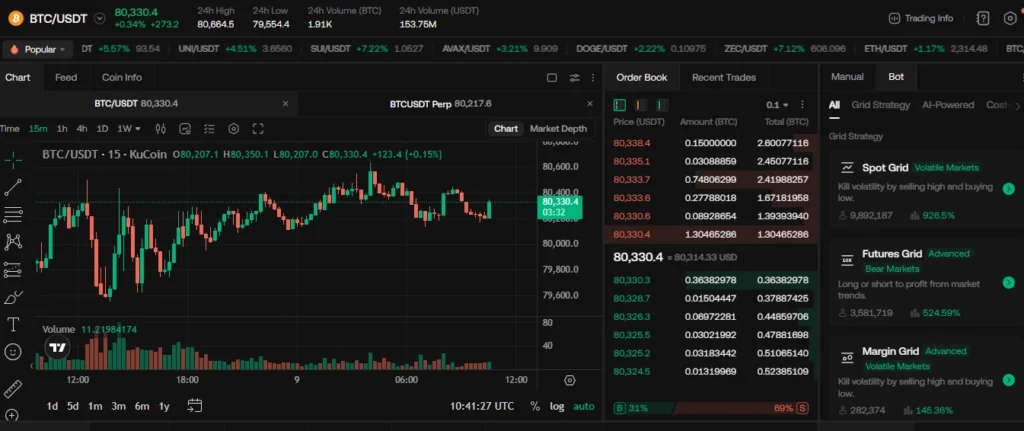Select DOGE/USDT in the ticker bar

pyautogui.click(x=641, y=49)
